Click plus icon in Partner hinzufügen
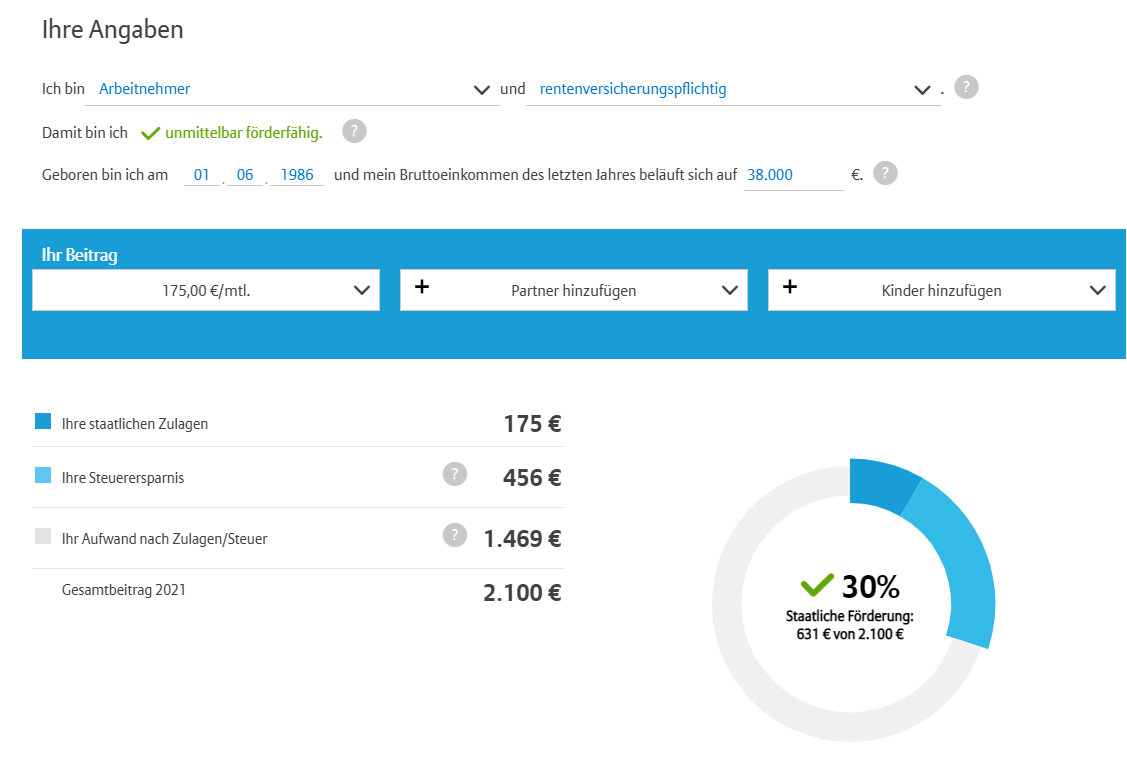The width and height of the screenshot is (1127, 757). click(x=422, y=287)
